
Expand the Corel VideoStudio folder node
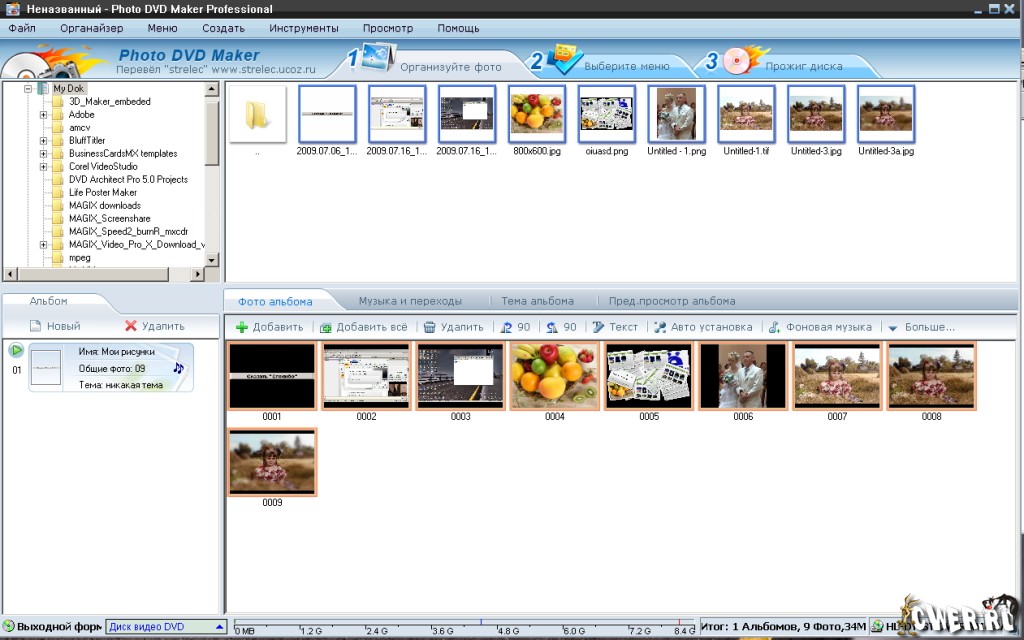pos(44,167)
